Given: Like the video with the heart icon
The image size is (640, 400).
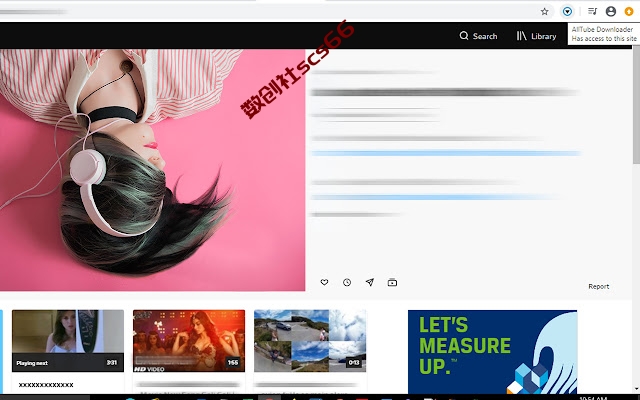Looking at the screenshot, I should point(324,282).
